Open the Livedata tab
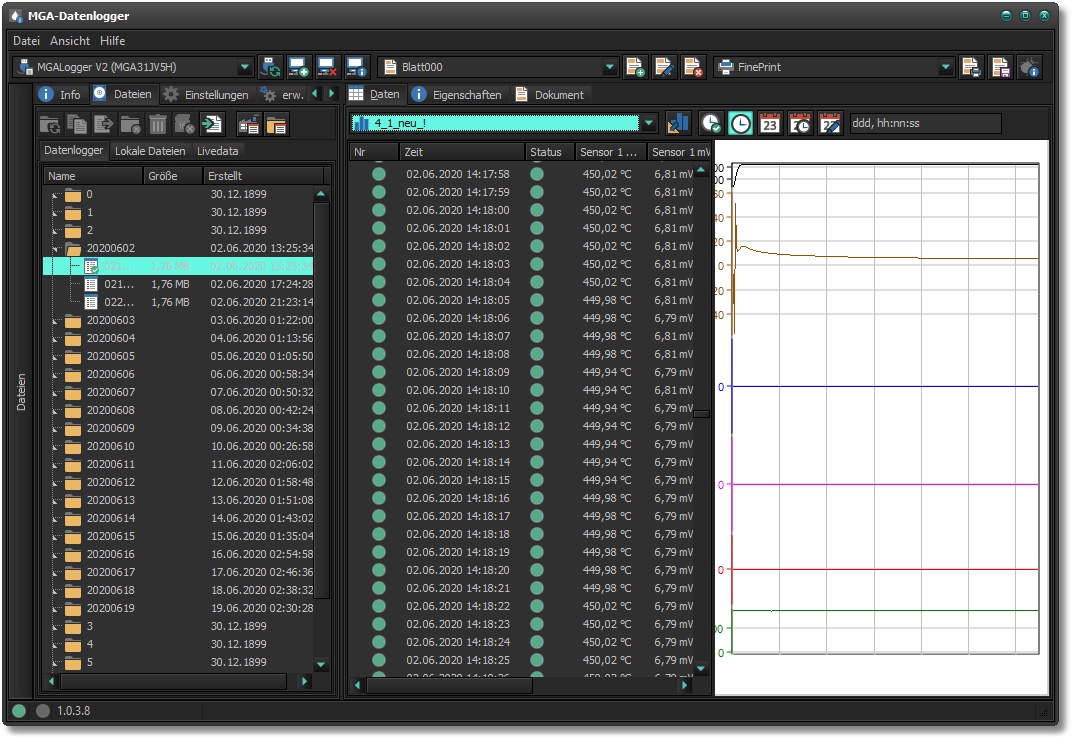The width and height of the screenshot is (1073, 740). point(218,151)
